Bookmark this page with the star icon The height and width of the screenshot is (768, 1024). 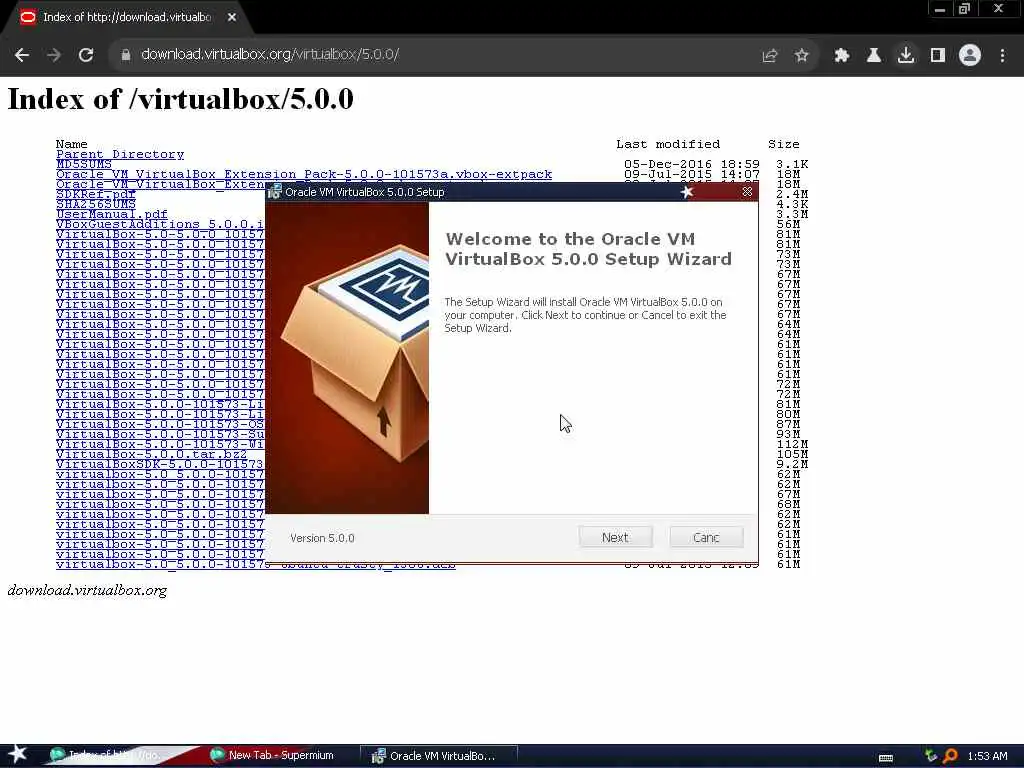click(802, 56)
